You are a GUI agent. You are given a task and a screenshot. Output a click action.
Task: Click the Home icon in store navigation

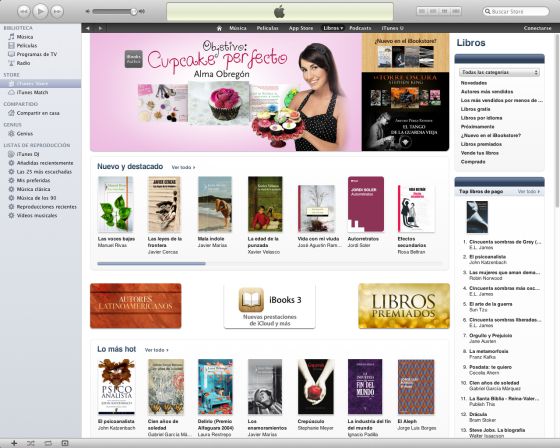point(219,28)
